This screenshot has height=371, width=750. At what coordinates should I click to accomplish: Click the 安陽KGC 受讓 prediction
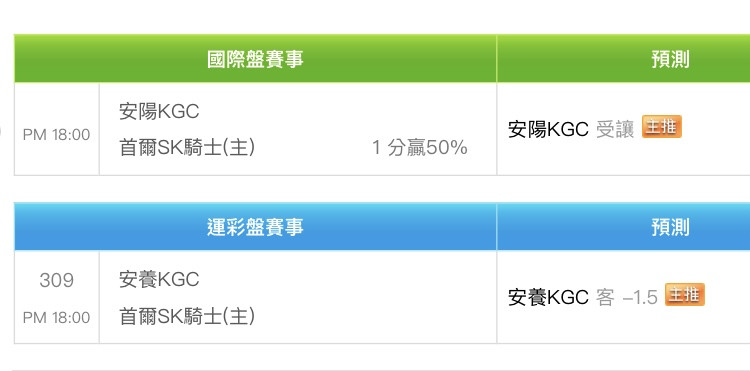pyautogui.click(x=571, y=129)
